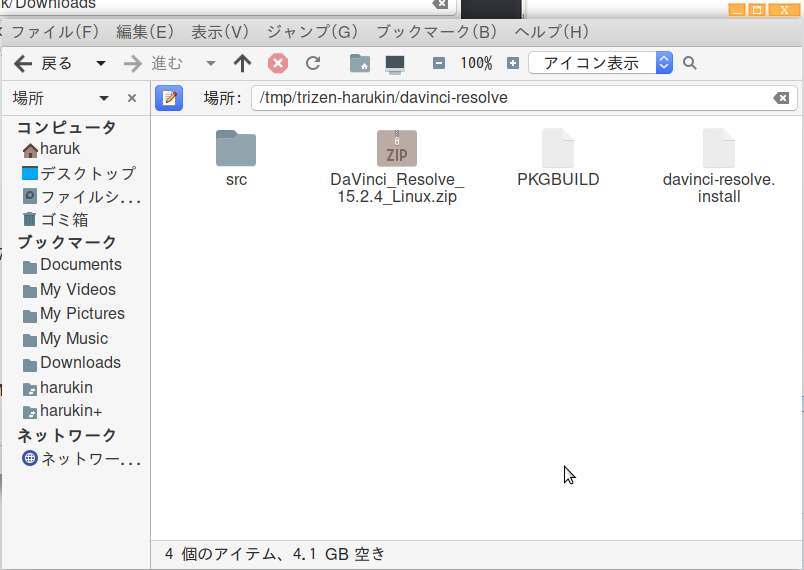This screenshot has width=804, height=570.
Task: Click the PKGBUILD file name label
Action: click(558, 180)
